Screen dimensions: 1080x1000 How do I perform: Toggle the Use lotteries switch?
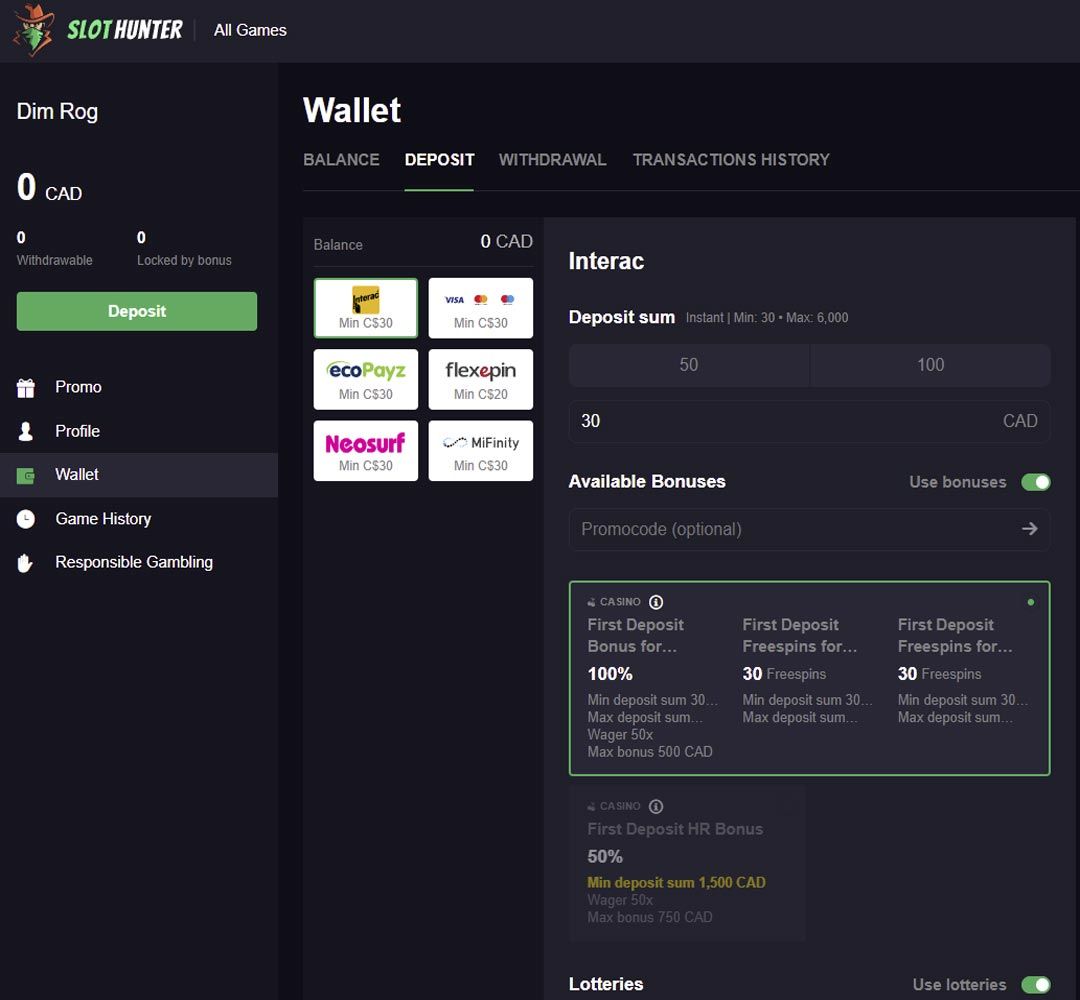point(1035,985)
